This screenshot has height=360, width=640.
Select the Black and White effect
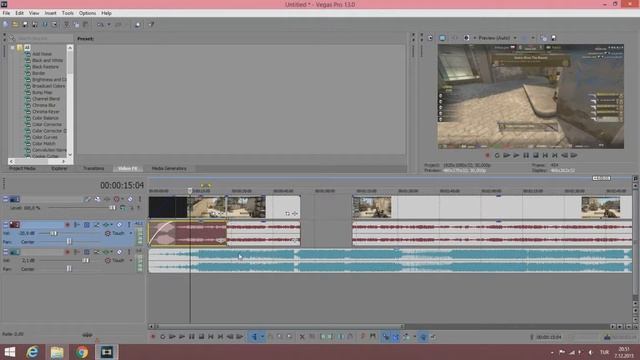coord(47,60)
